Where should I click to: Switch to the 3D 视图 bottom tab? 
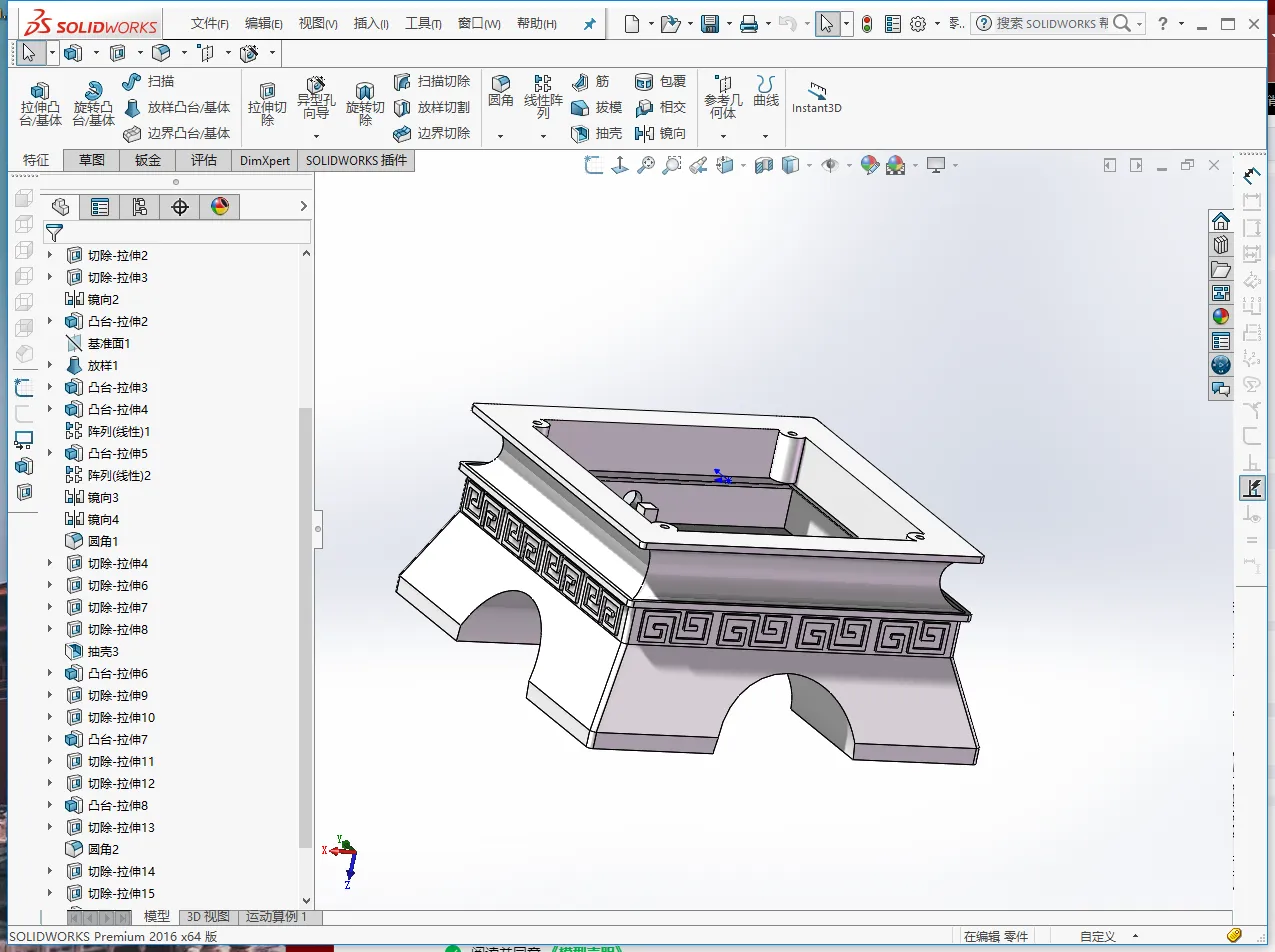click(x=208, y=917)
